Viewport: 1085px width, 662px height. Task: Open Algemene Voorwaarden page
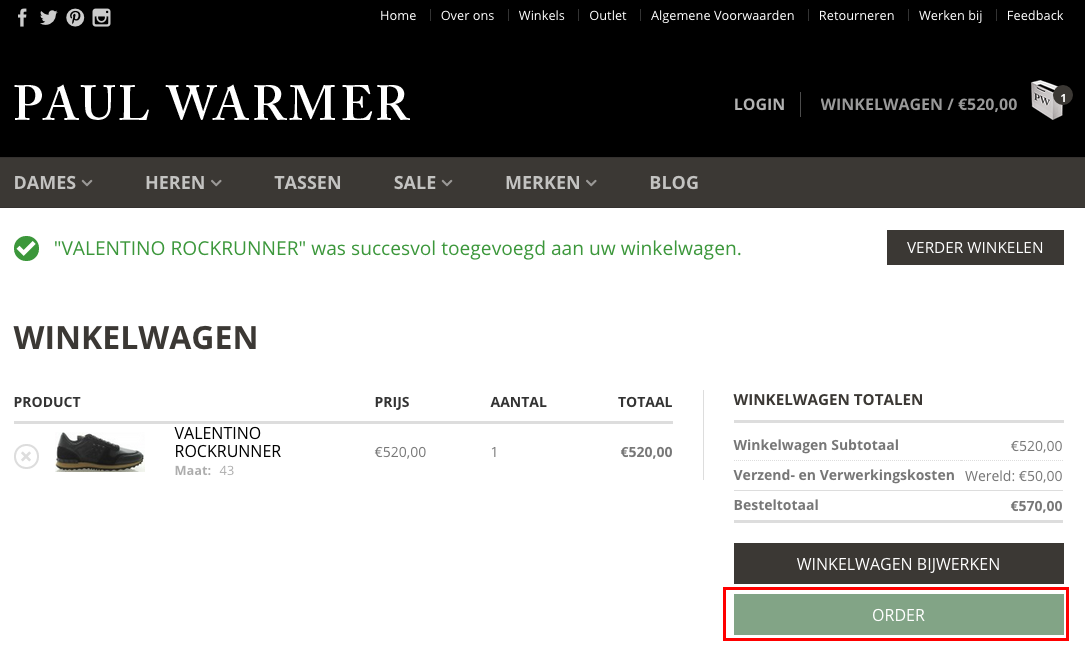click(722, 15)
